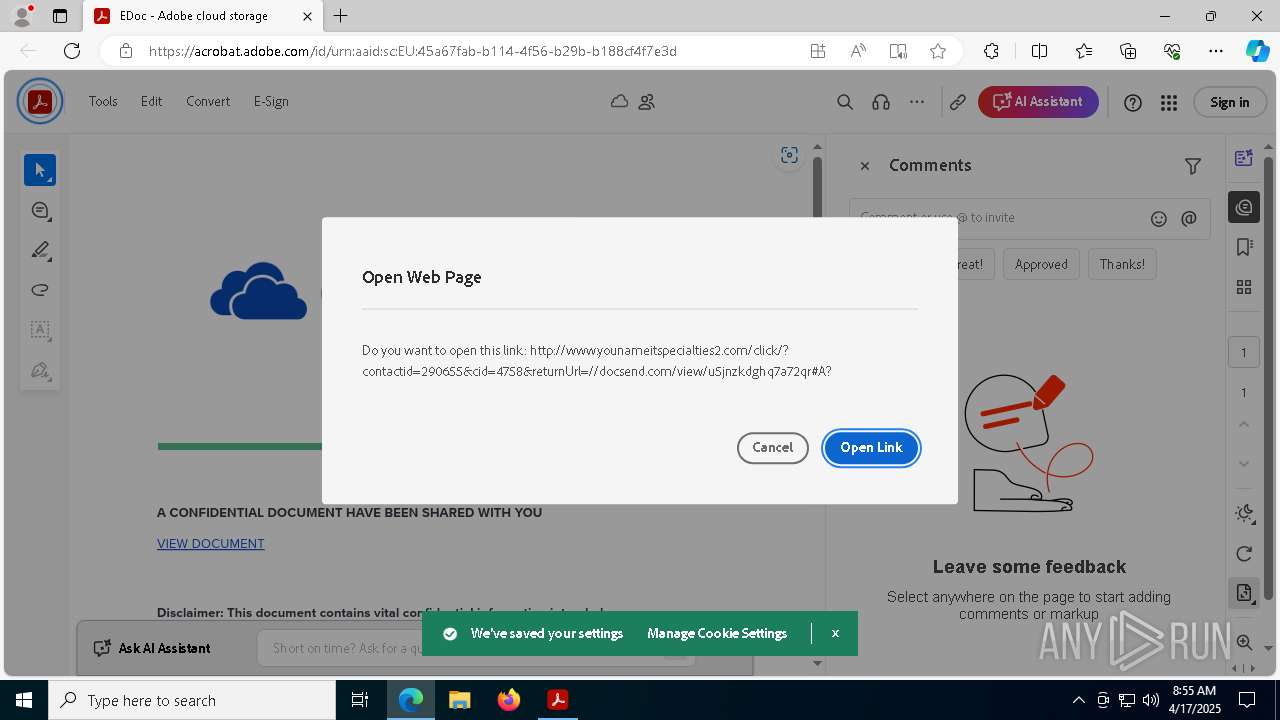Viewport: 1280px width, 720px height.
Task: Filter comments with the funnel icon
Action: pyautogui.click(x=1193, y=166)
